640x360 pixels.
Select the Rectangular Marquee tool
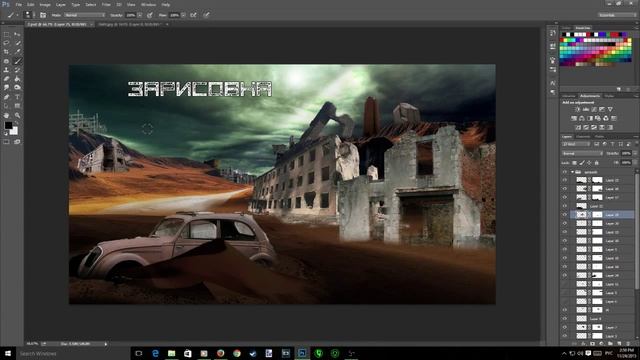7,34
